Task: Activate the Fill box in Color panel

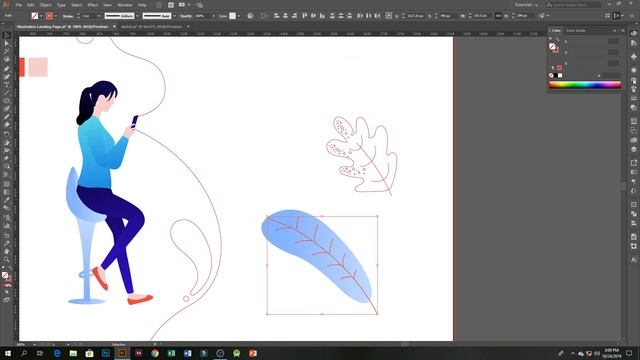Action: (552, 47)
